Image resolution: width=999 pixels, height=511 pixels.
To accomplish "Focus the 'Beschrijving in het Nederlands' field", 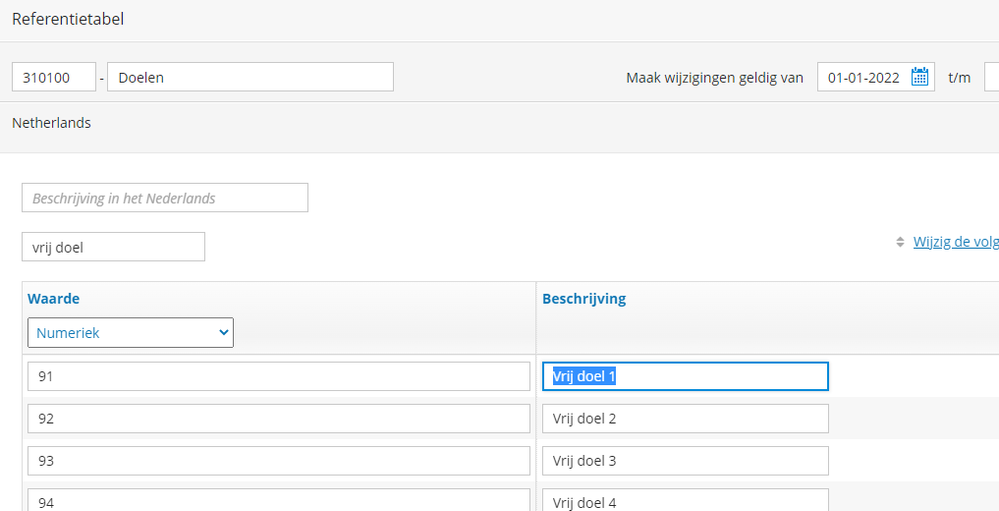I will coord(165,198).
